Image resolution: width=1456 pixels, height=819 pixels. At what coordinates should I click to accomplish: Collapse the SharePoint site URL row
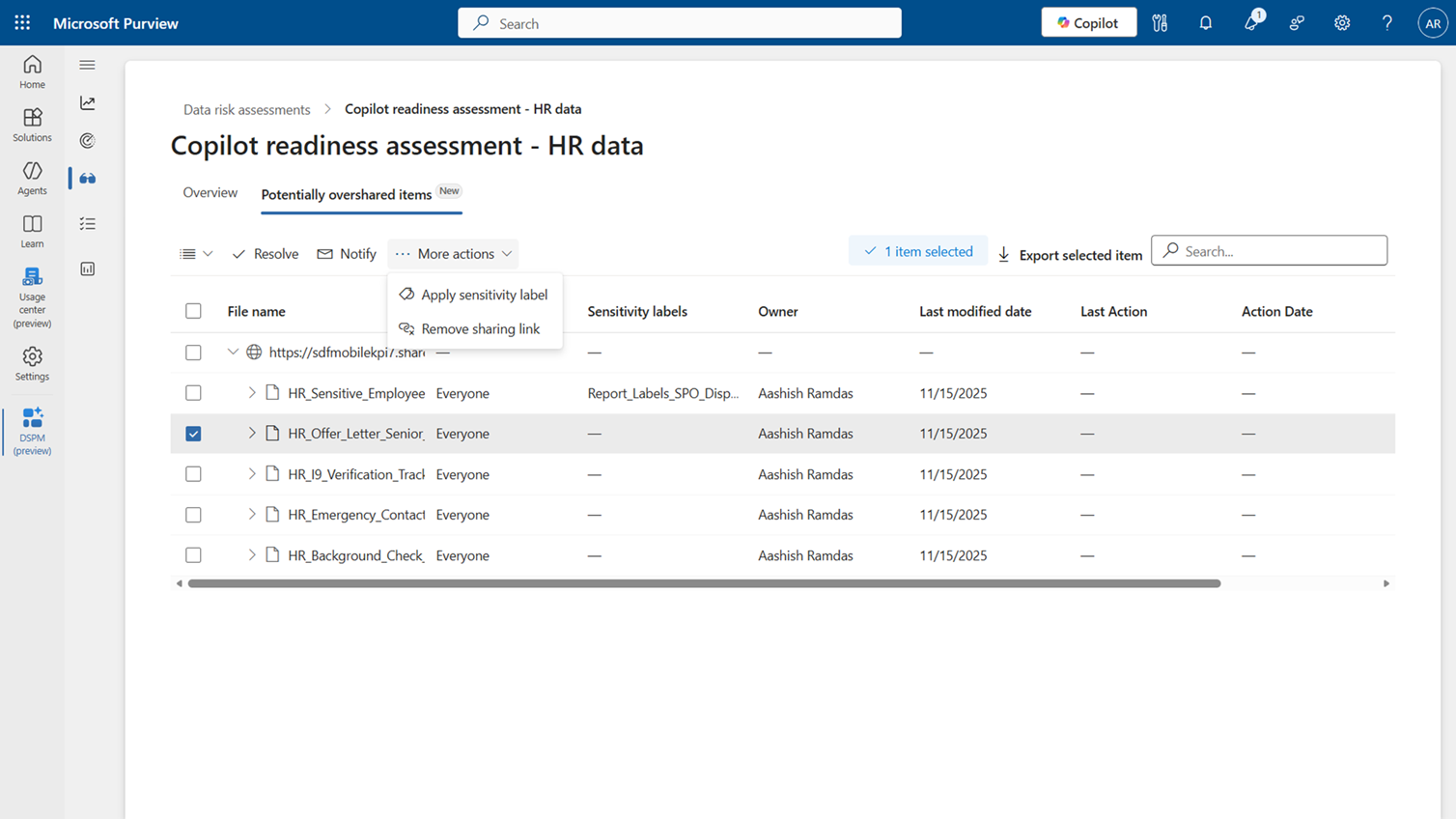[x=233, y=353]
